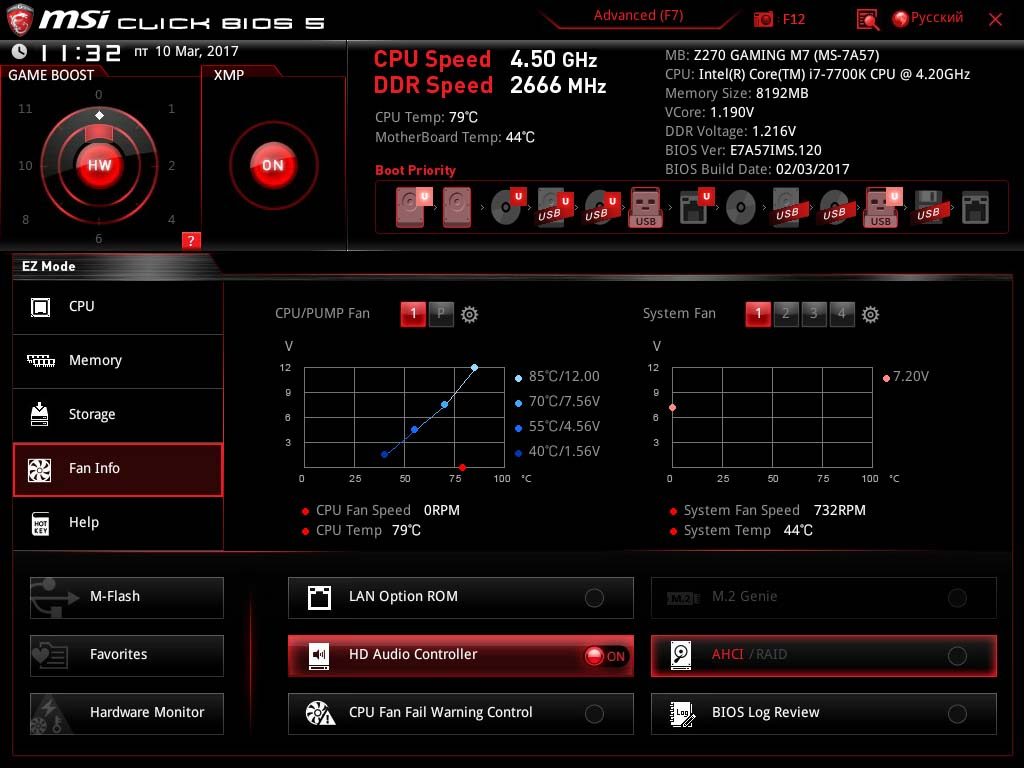The width and height of the screenshot is (1024, 768).
Task: Open the Storage section
Action: pyautogui.click(x=118, y=415)
